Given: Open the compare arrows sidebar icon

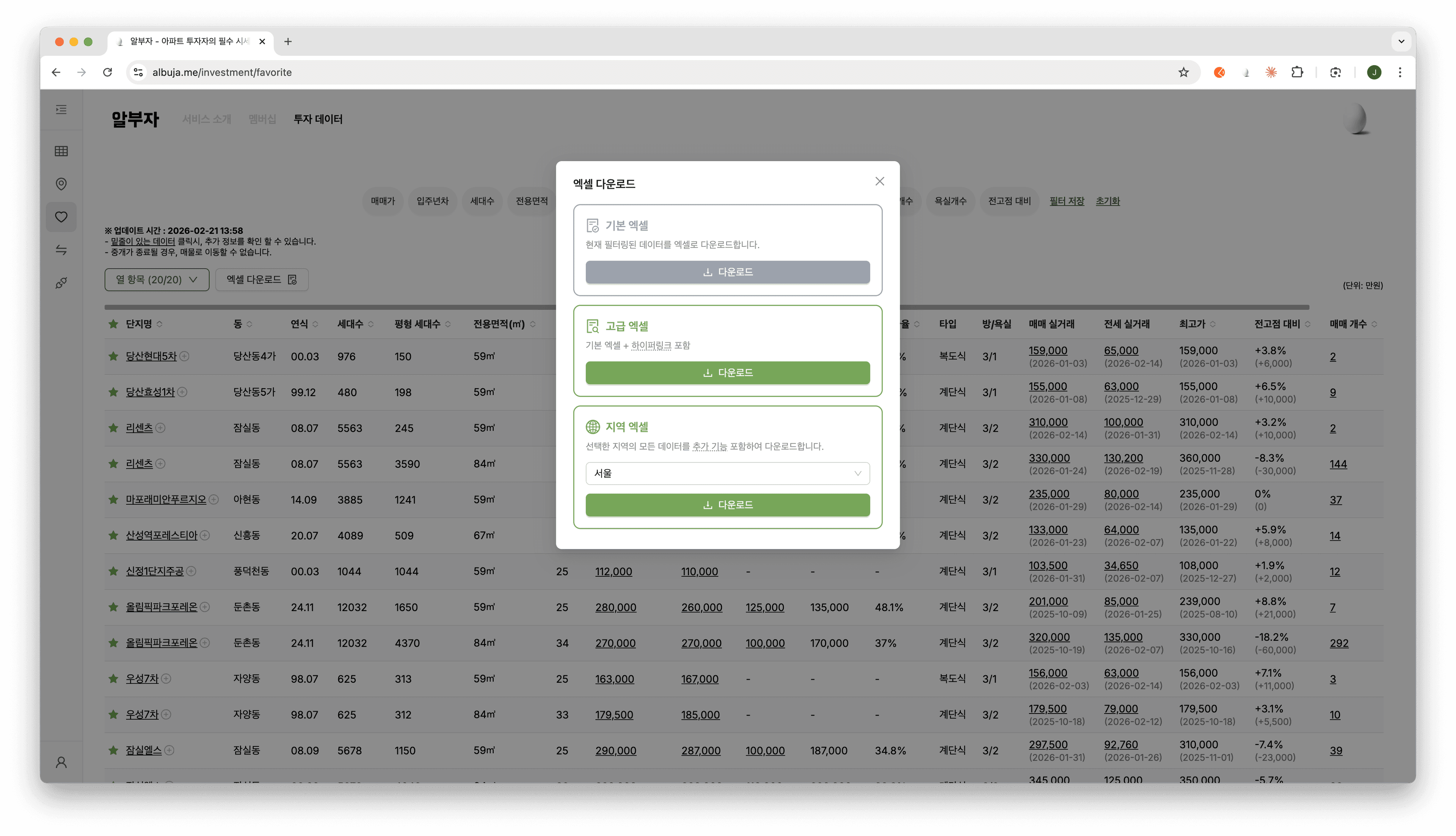Looking at the screenshot, I should [61, 250].
